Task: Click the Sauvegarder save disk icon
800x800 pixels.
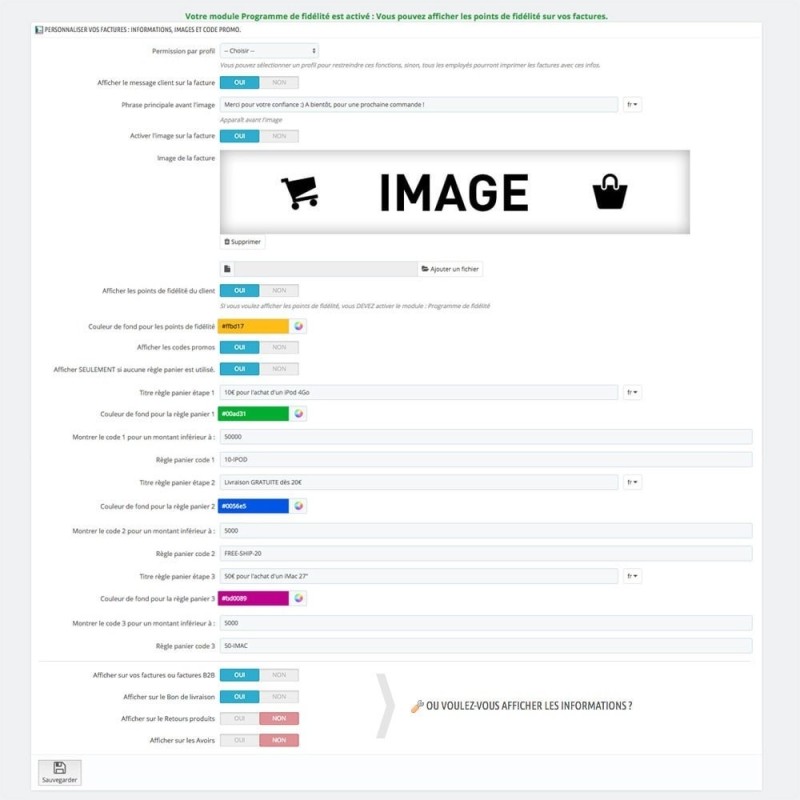Action: (x=61, y=766)
